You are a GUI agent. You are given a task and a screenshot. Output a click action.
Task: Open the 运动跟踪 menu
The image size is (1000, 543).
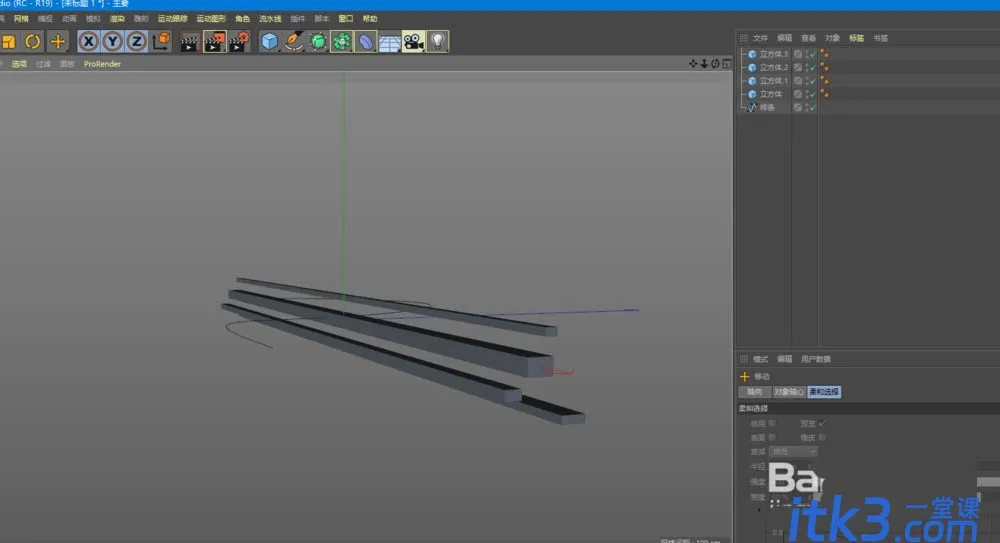173,19
